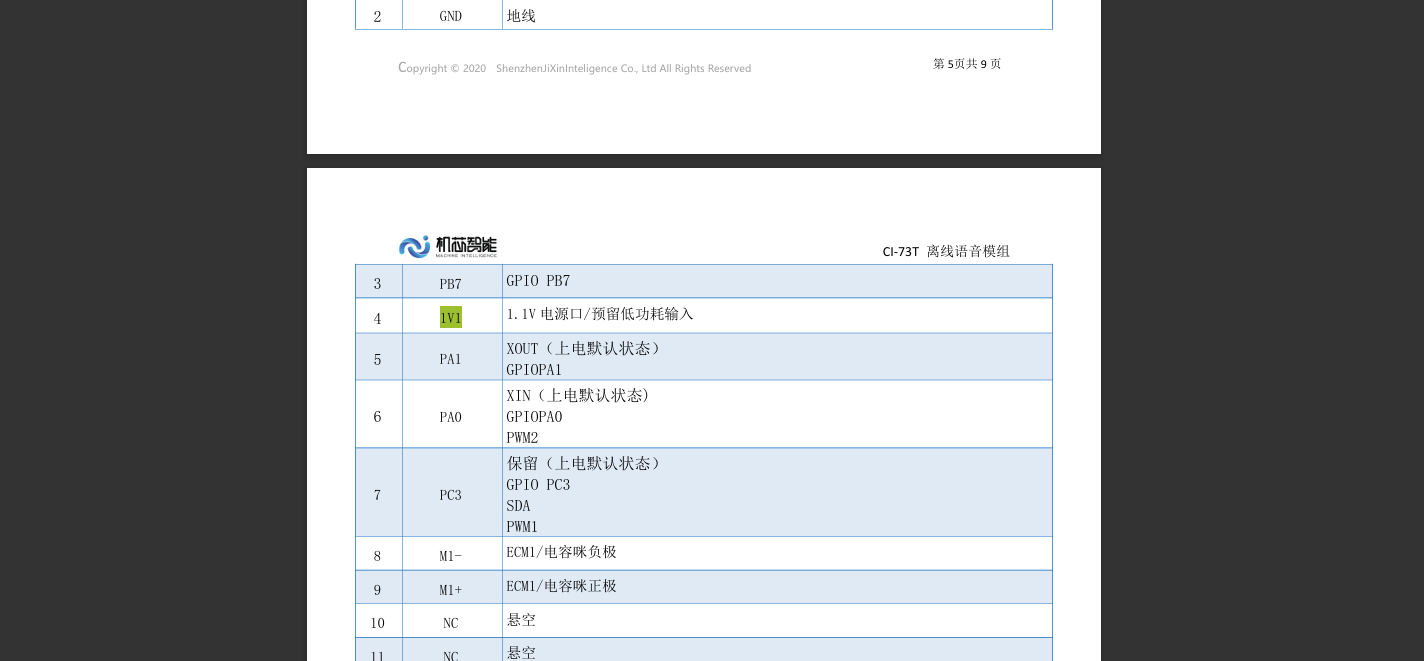Select the PC3 pin name cell
This screenshot has height=661, width=1424.
pyautogui.click(x=451, y=495)
